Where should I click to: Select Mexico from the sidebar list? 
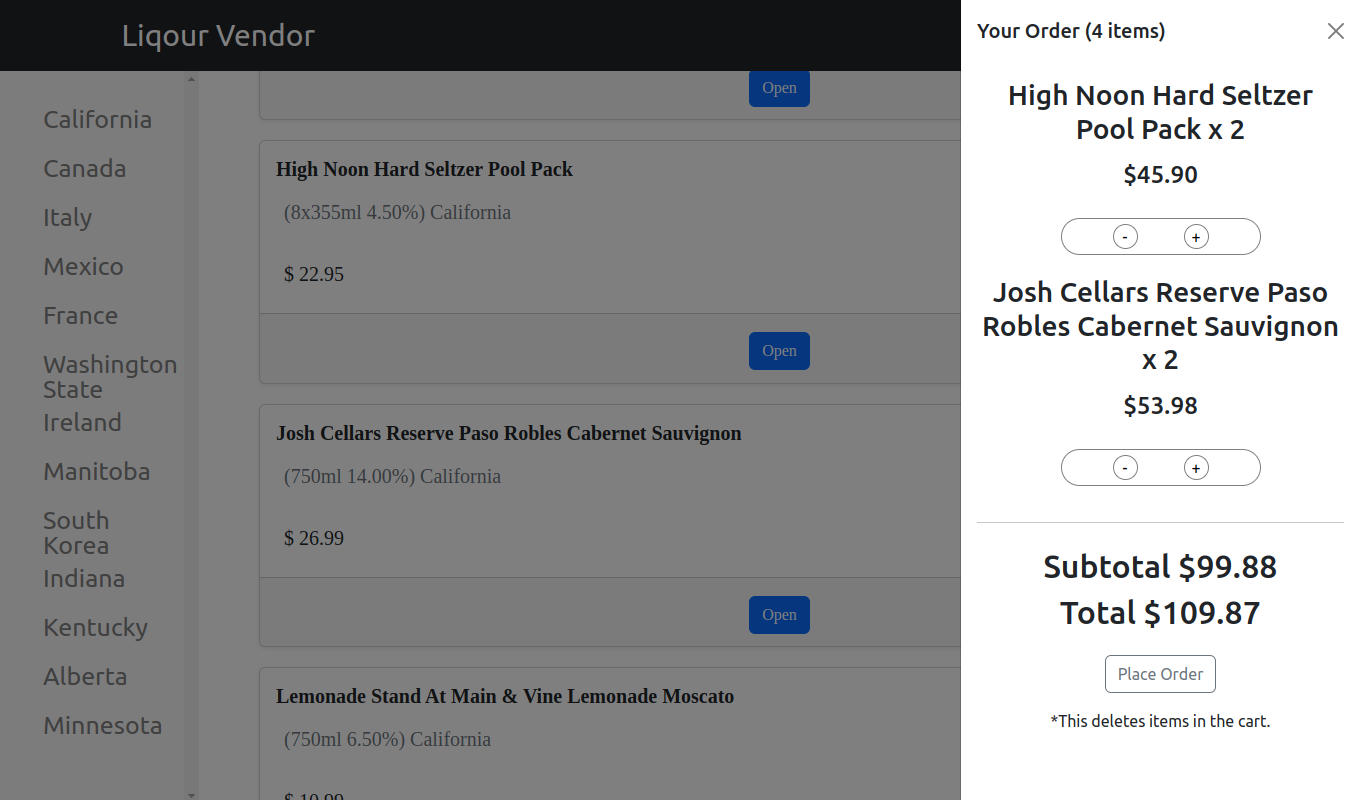[x=83, y=266]
